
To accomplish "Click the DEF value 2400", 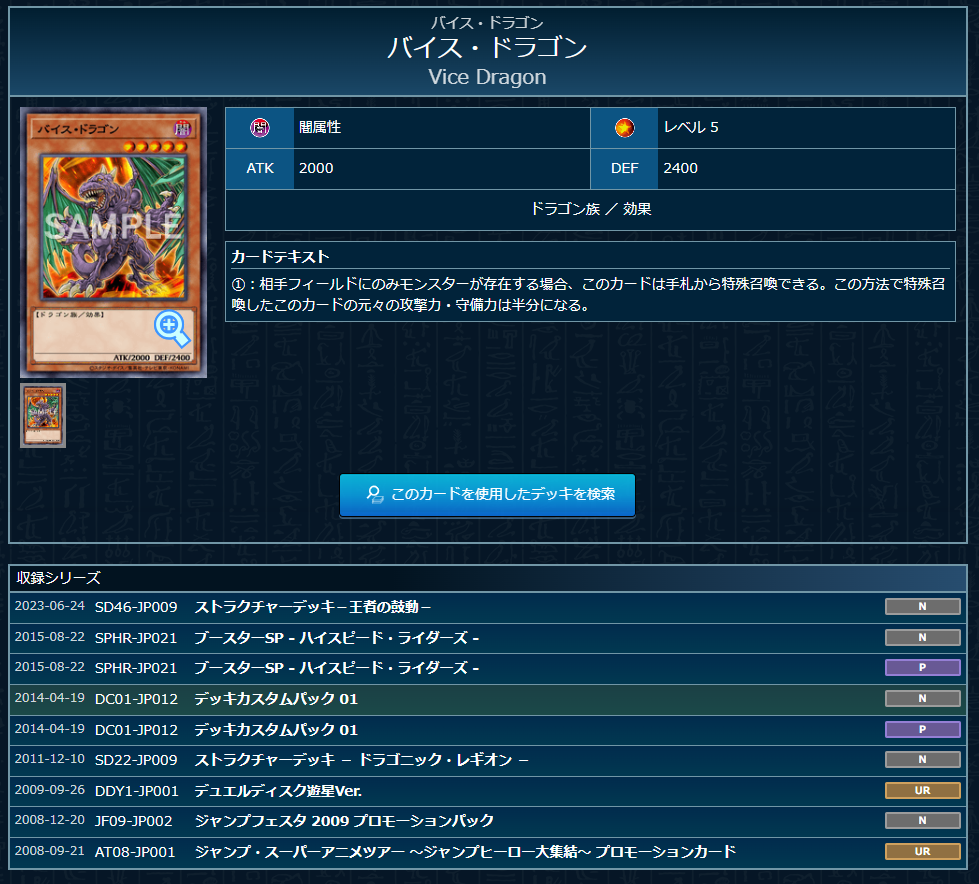I will point(681,169).
